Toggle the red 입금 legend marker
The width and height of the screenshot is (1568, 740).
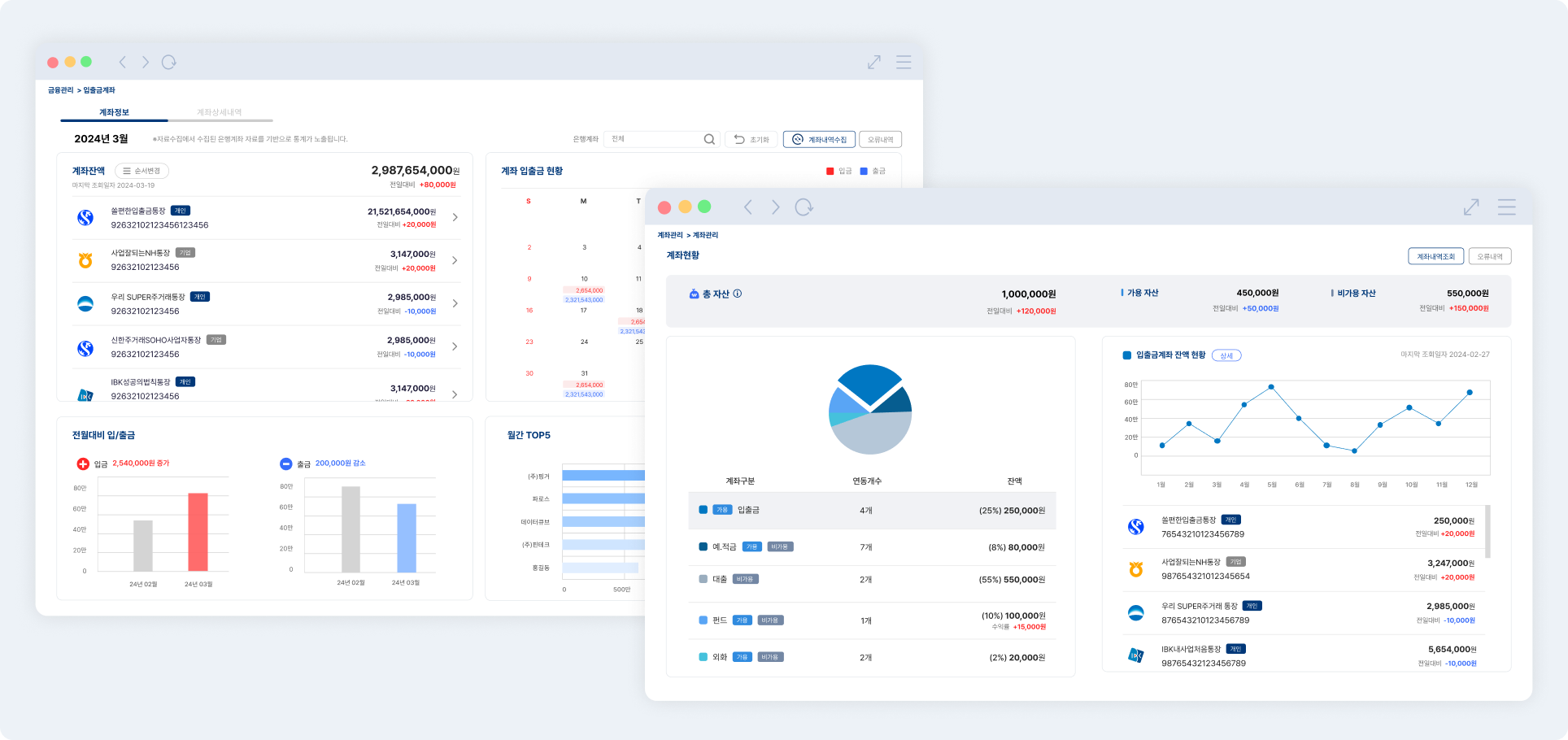pos(830,171)
